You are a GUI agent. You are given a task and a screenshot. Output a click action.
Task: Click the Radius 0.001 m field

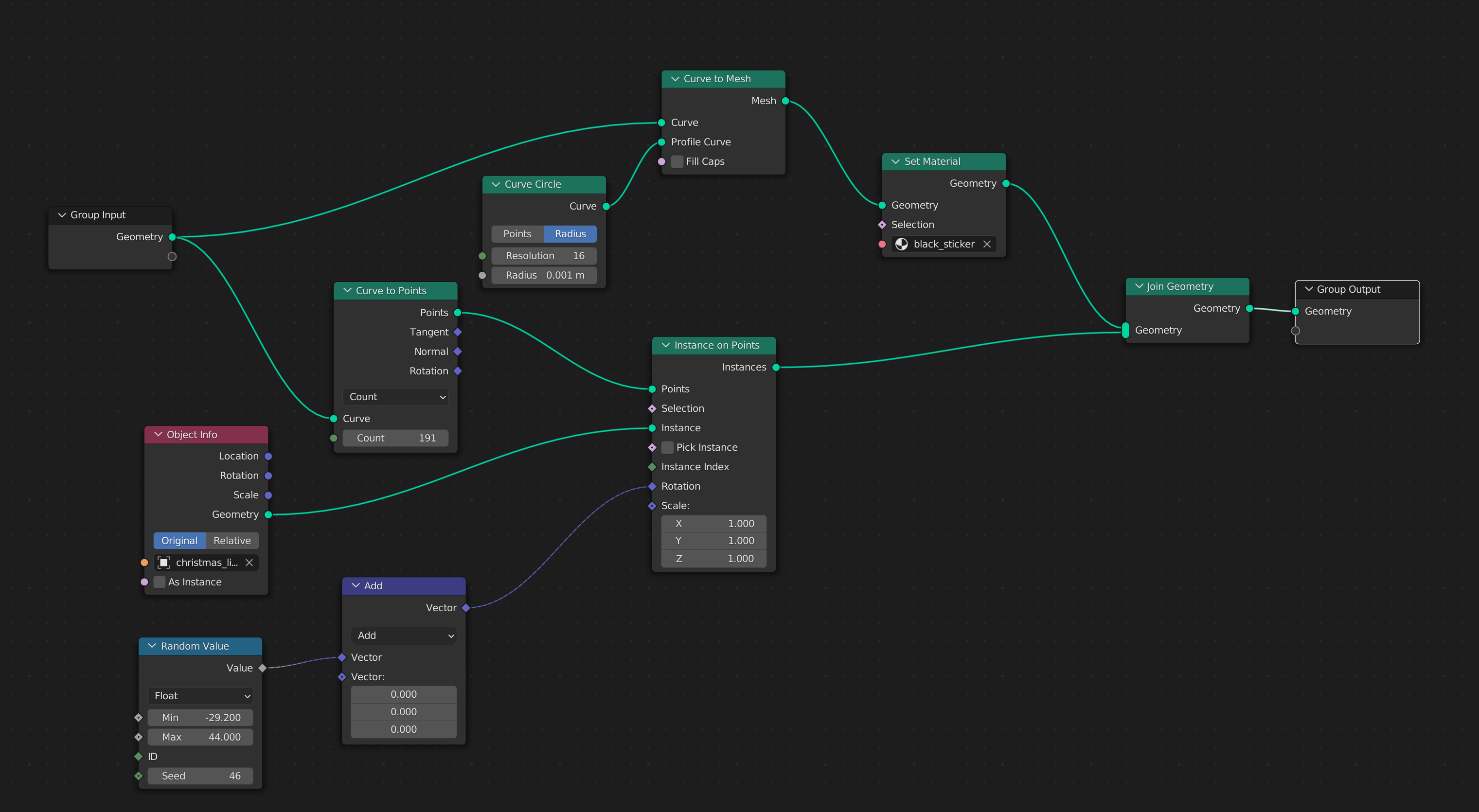pos(544,276)
